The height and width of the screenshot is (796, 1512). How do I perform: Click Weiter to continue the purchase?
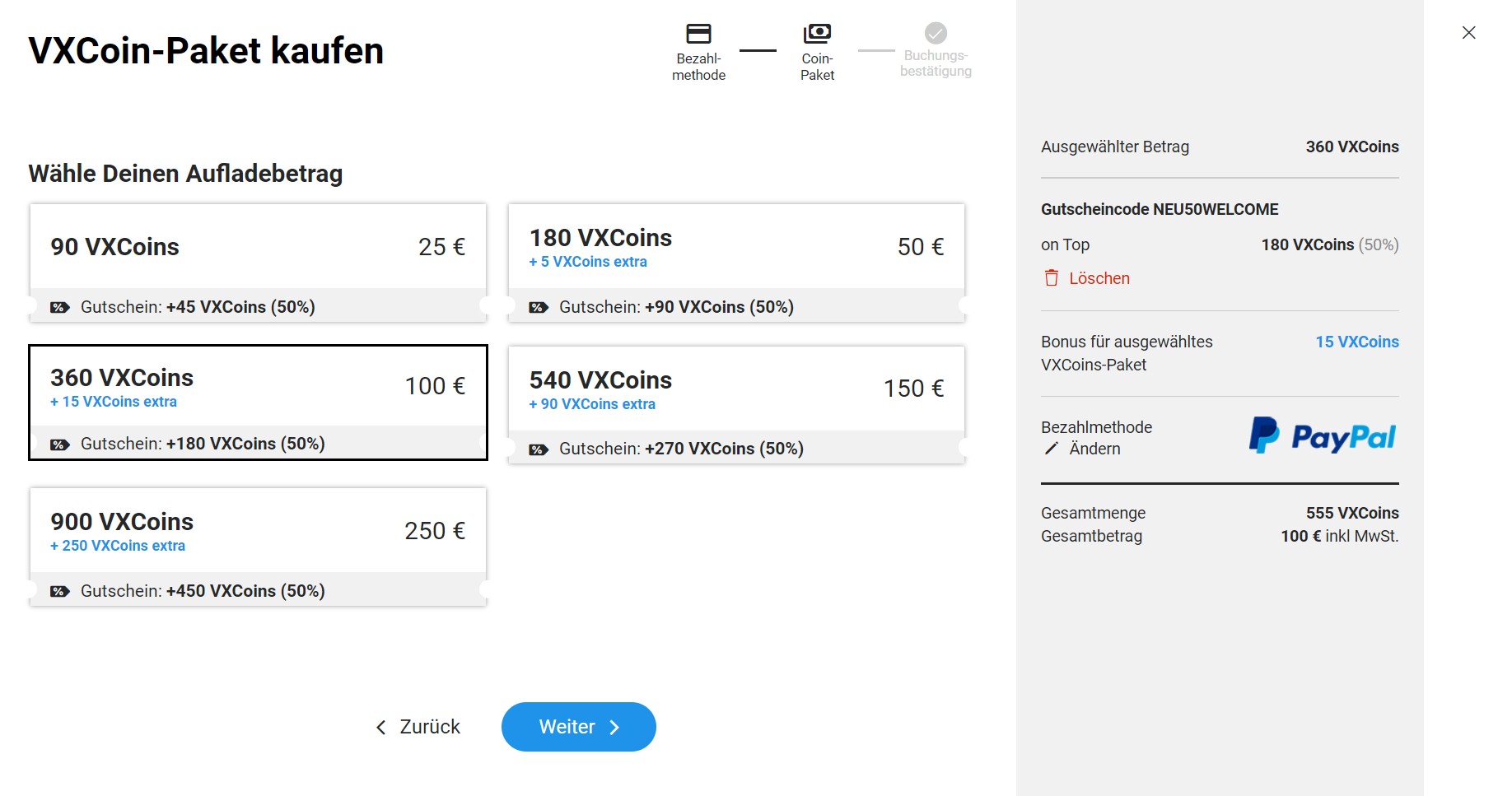pyautogui.click(x=578, y=727)
